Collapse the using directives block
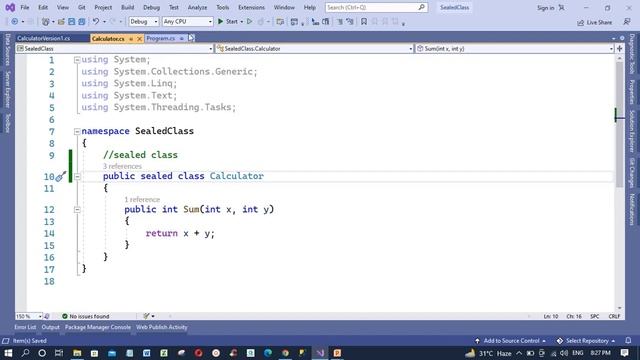This screenshot has width=640, height=360. 77,60
